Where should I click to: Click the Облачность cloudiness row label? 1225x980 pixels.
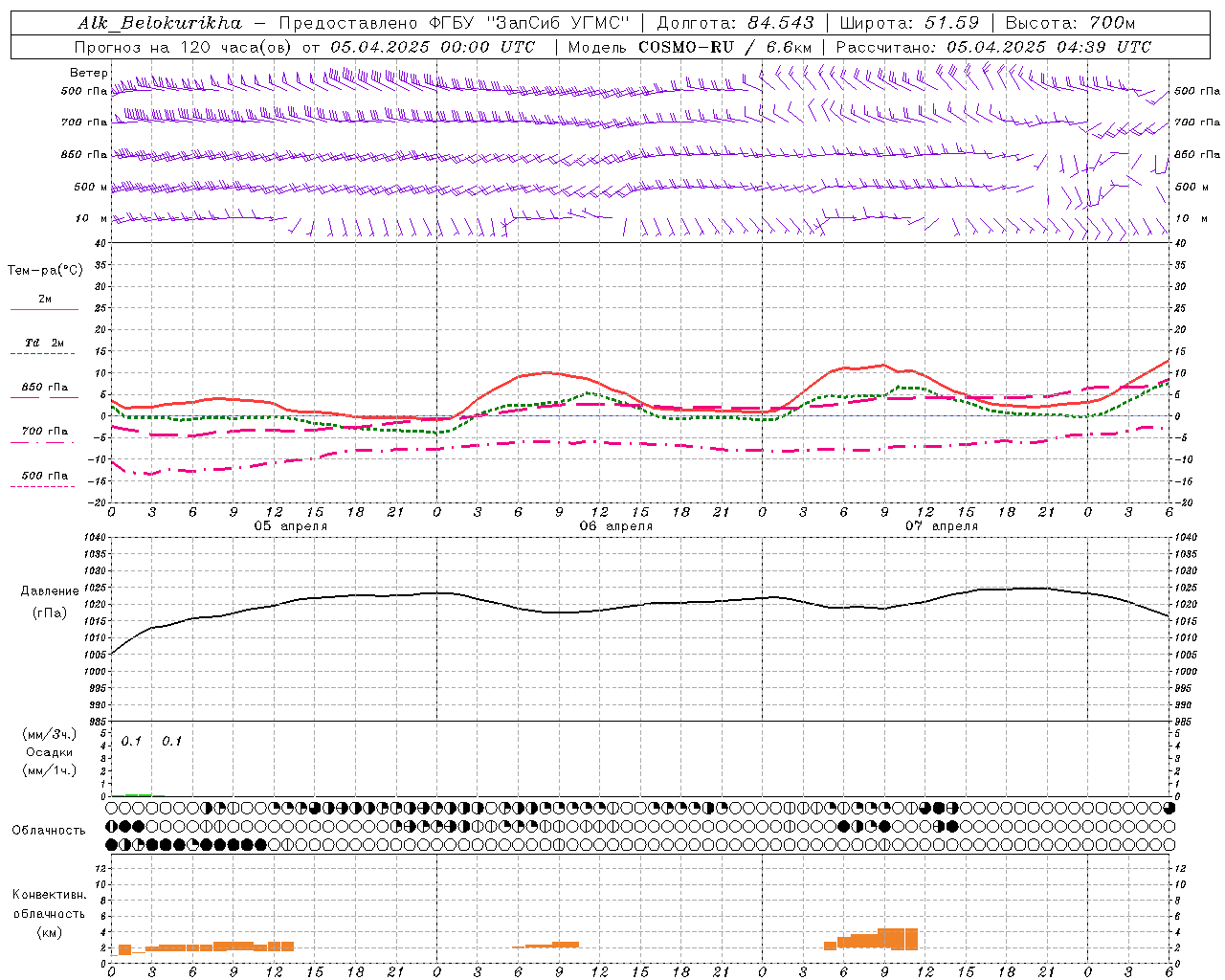(49, 831)
